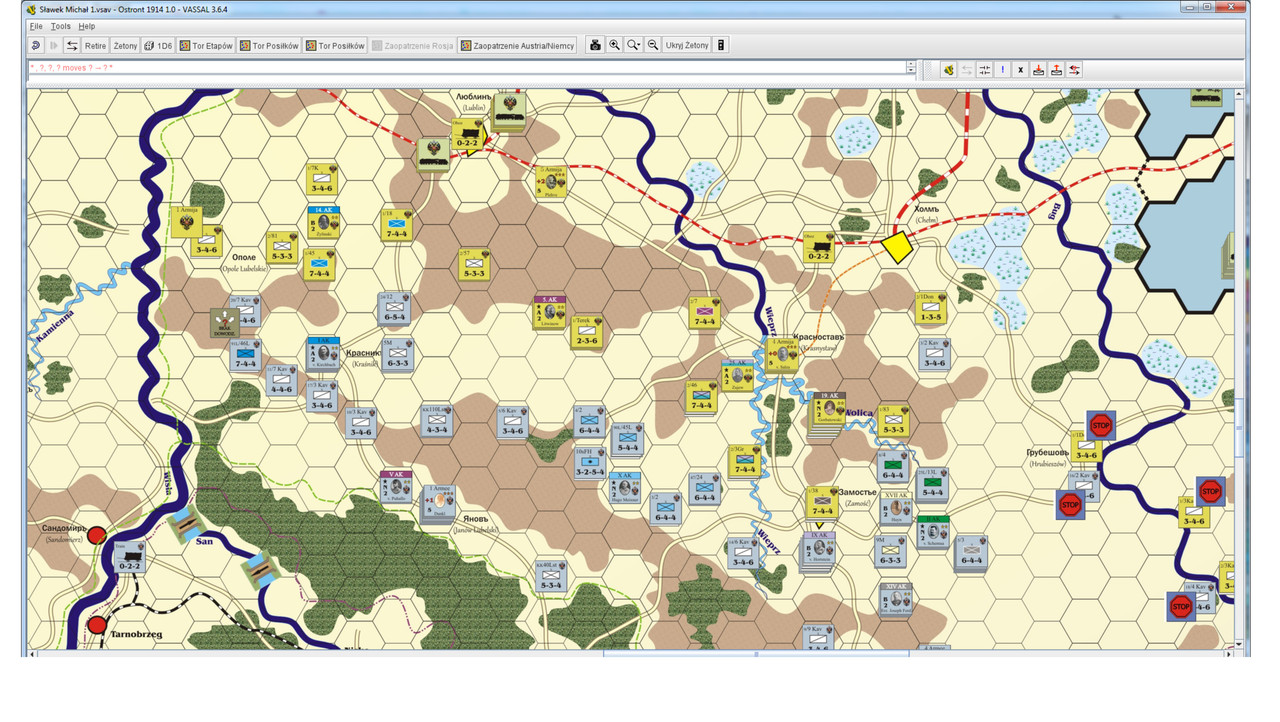
Task: Click the zoom out magnifier
Action: pyautogui.click(x=652, y=45)
